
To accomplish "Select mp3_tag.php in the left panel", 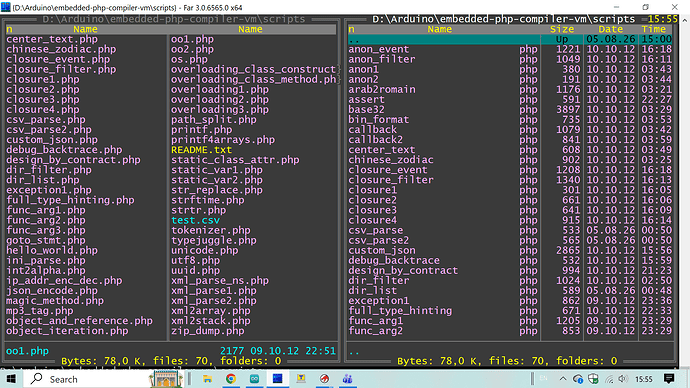I will [40, 311].
